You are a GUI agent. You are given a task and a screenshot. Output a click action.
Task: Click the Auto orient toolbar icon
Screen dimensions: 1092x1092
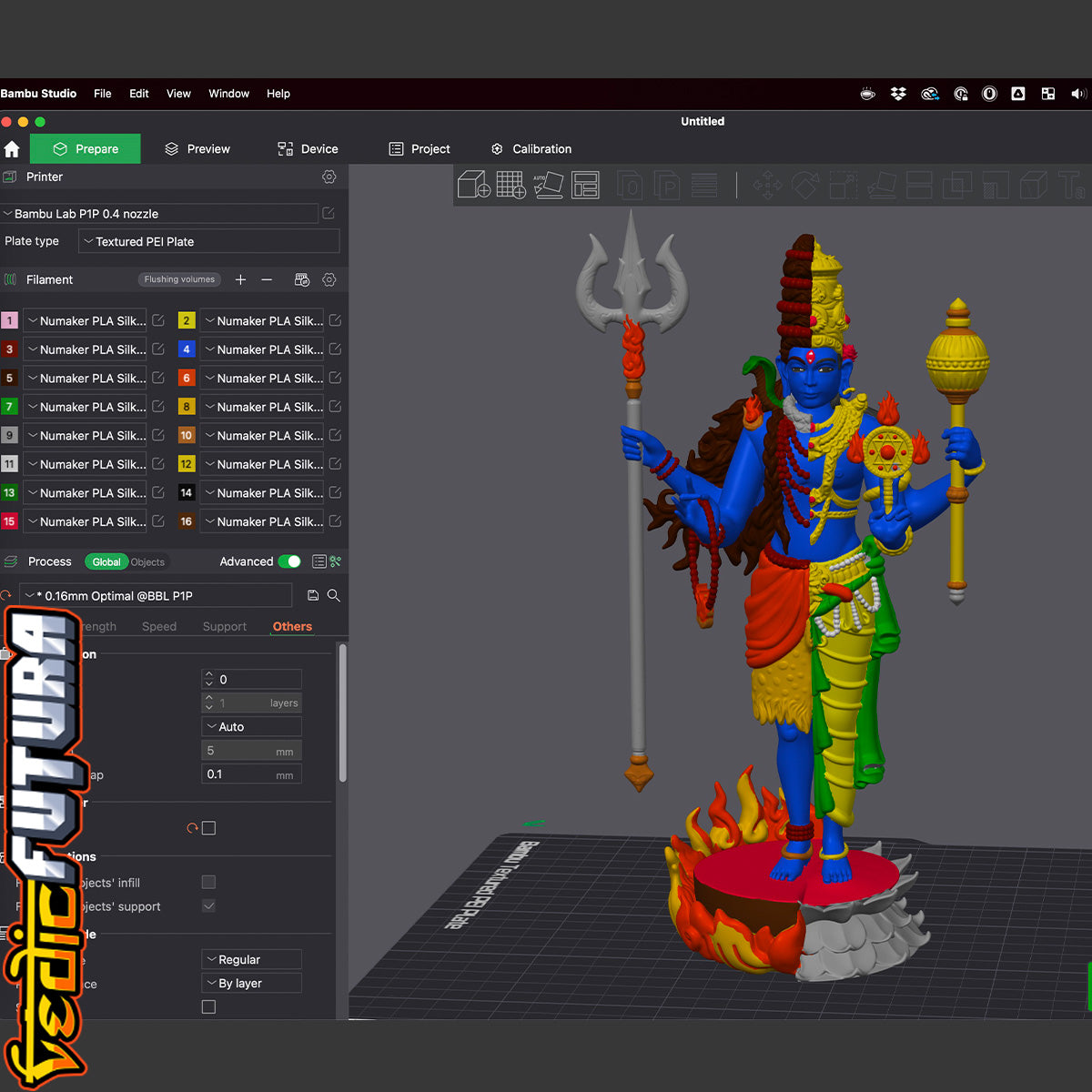[548, 185]
